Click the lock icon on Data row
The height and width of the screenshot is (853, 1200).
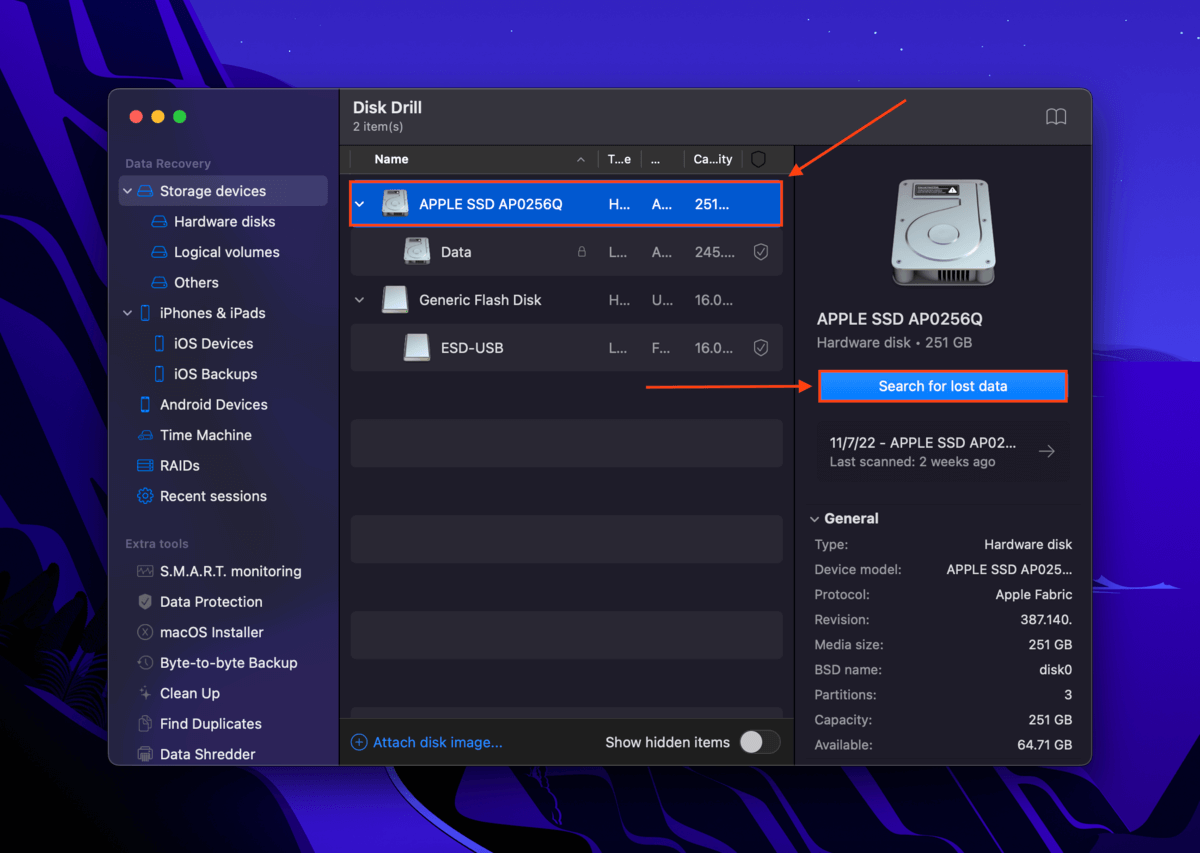582,252
